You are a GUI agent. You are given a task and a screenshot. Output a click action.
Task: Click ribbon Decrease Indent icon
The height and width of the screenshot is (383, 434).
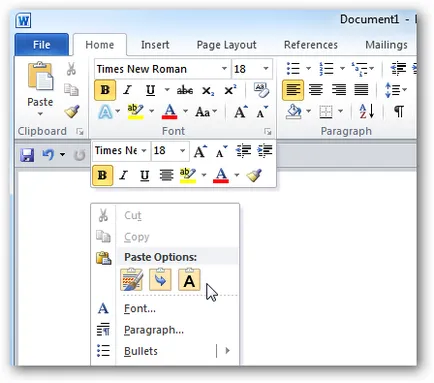(398, 69)
